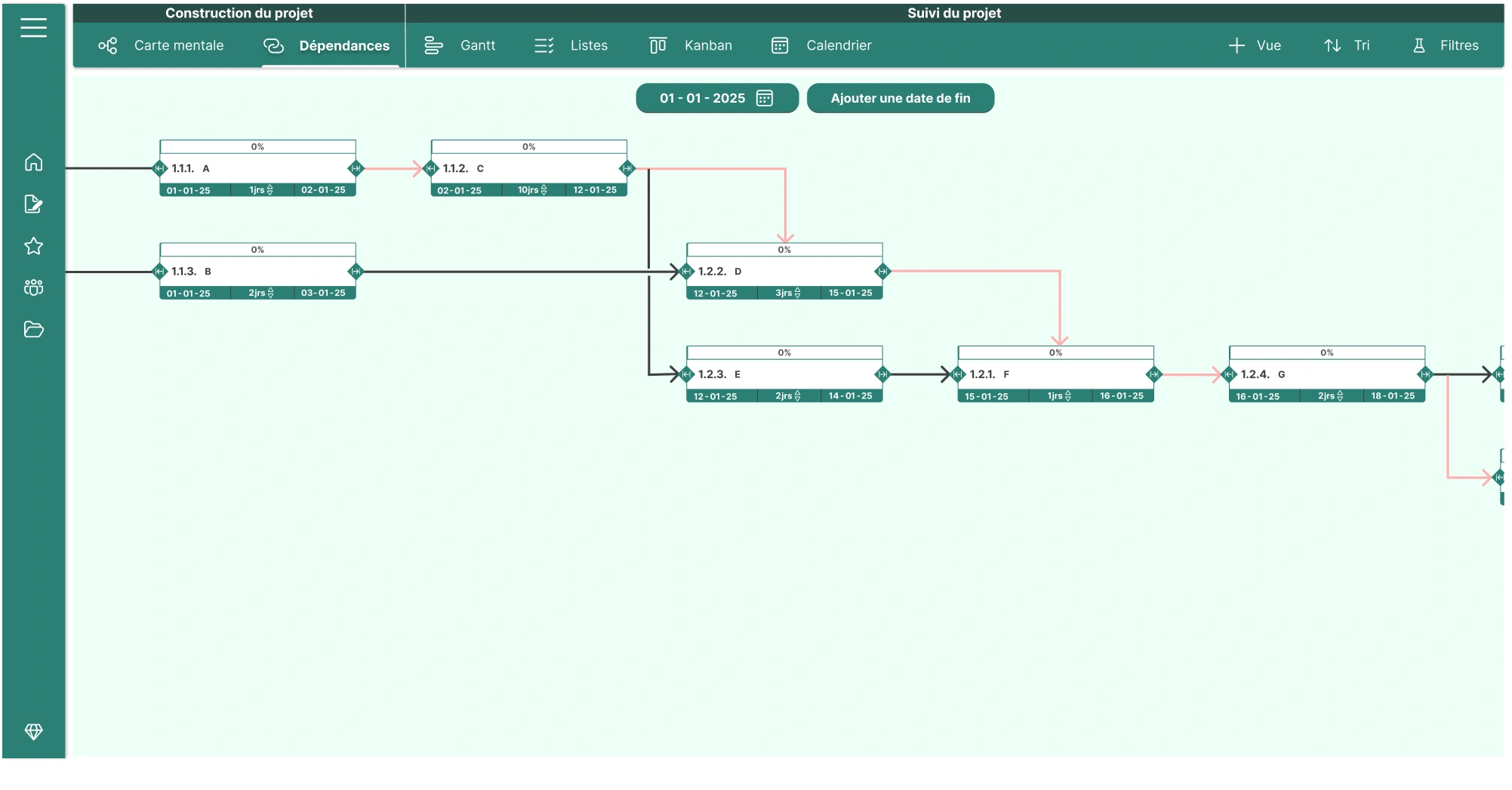This screenshot has height=790, width=1512.
Task: Click output connector of task 1.2.3. E
Action: click(x=882, y=373)
